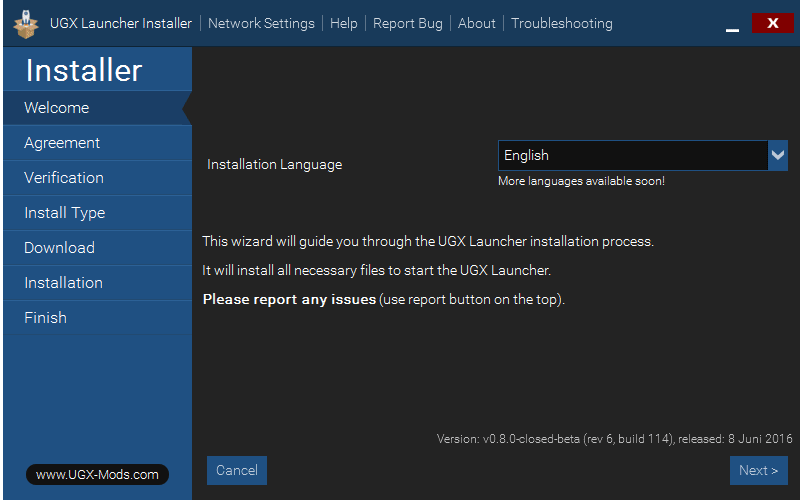800x500 pixels.
Task: Click the UGX Launcher Installer title
Action: [x=121, y=23]
